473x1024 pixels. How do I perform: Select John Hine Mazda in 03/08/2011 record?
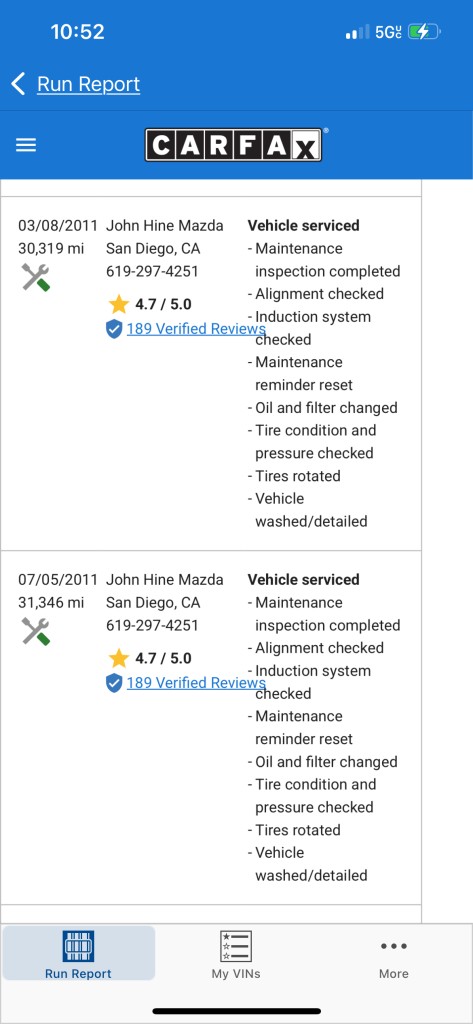click(x=165, y=225)
